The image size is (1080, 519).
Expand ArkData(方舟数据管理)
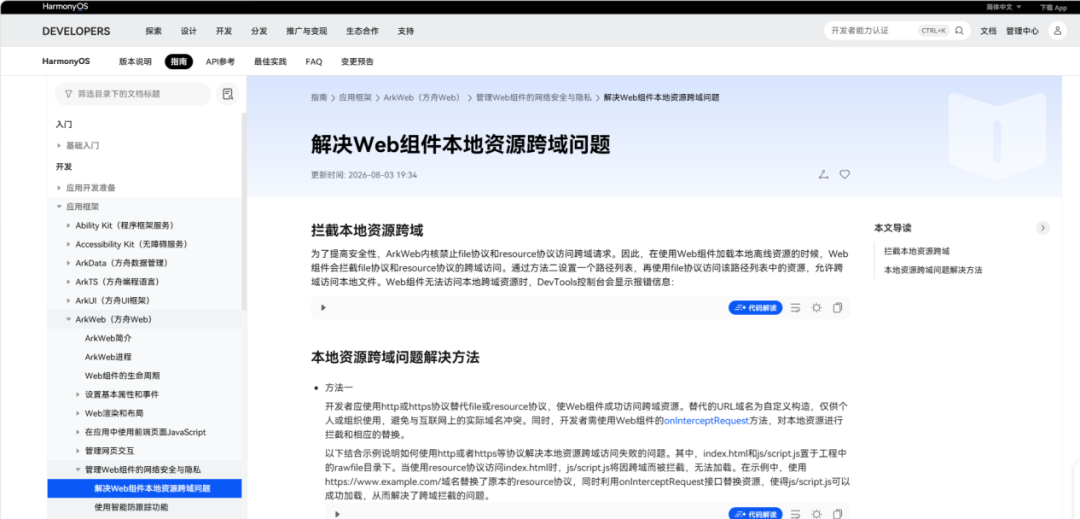(x=68, y=263)
